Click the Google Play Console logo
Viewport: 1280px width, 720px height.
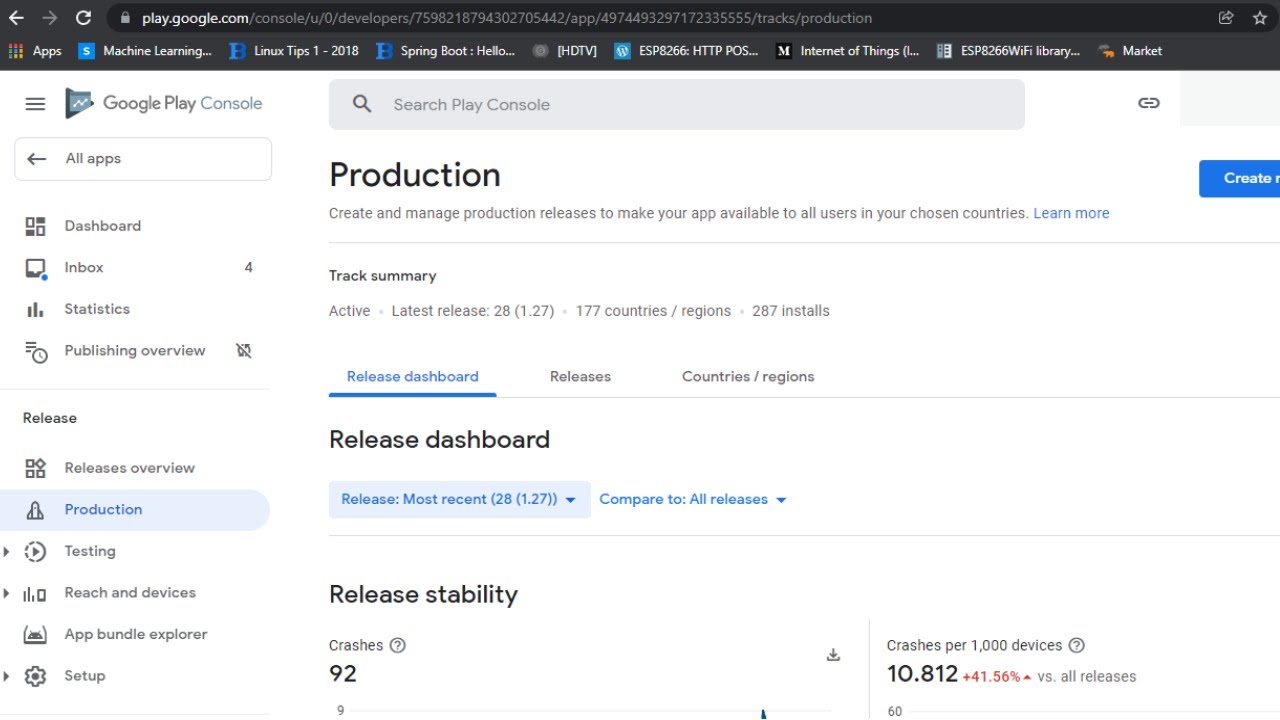click(164, 103)
